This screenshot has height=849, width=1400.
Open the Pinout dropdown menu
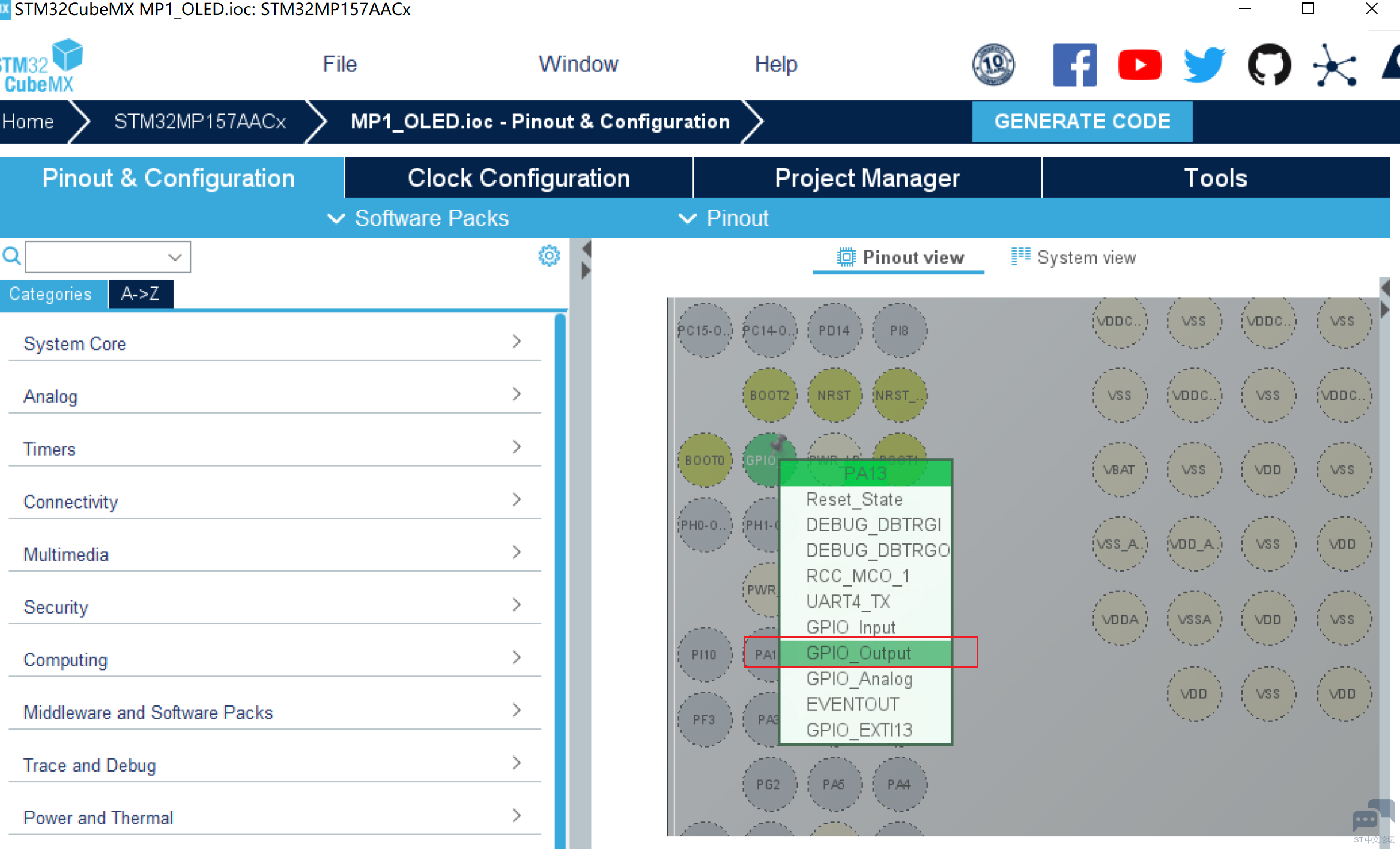point(724,218)
